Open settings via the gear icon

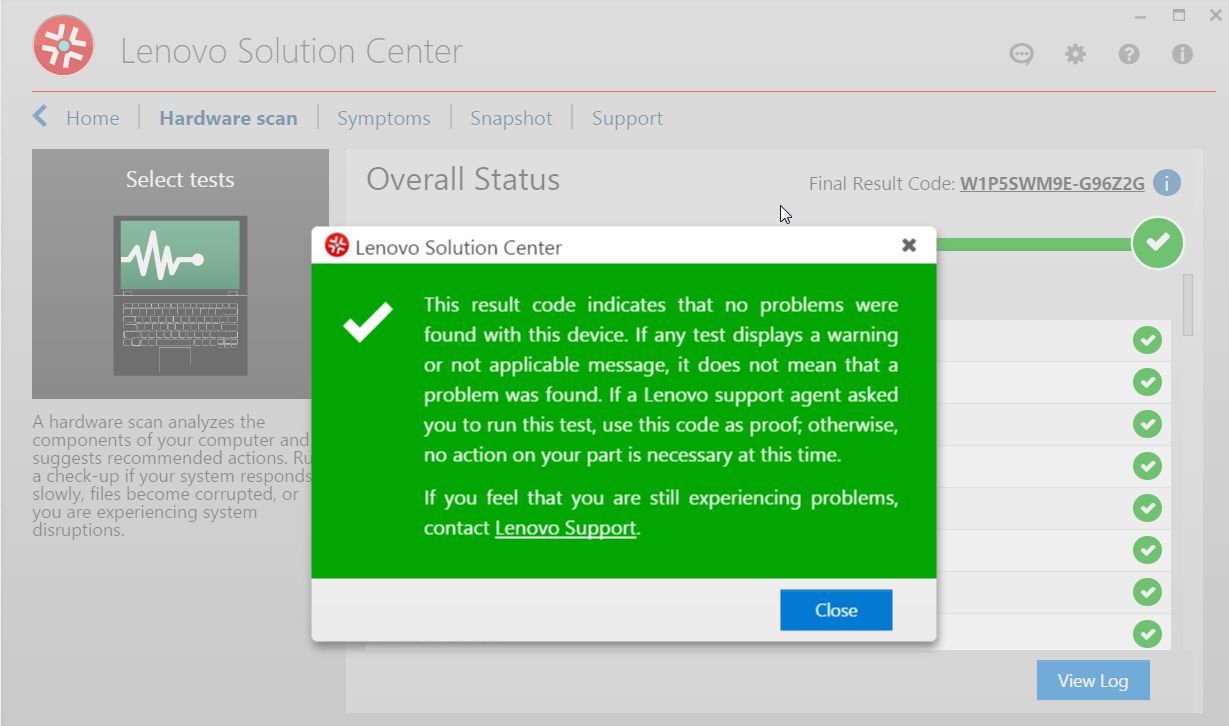click(1075, 54)
